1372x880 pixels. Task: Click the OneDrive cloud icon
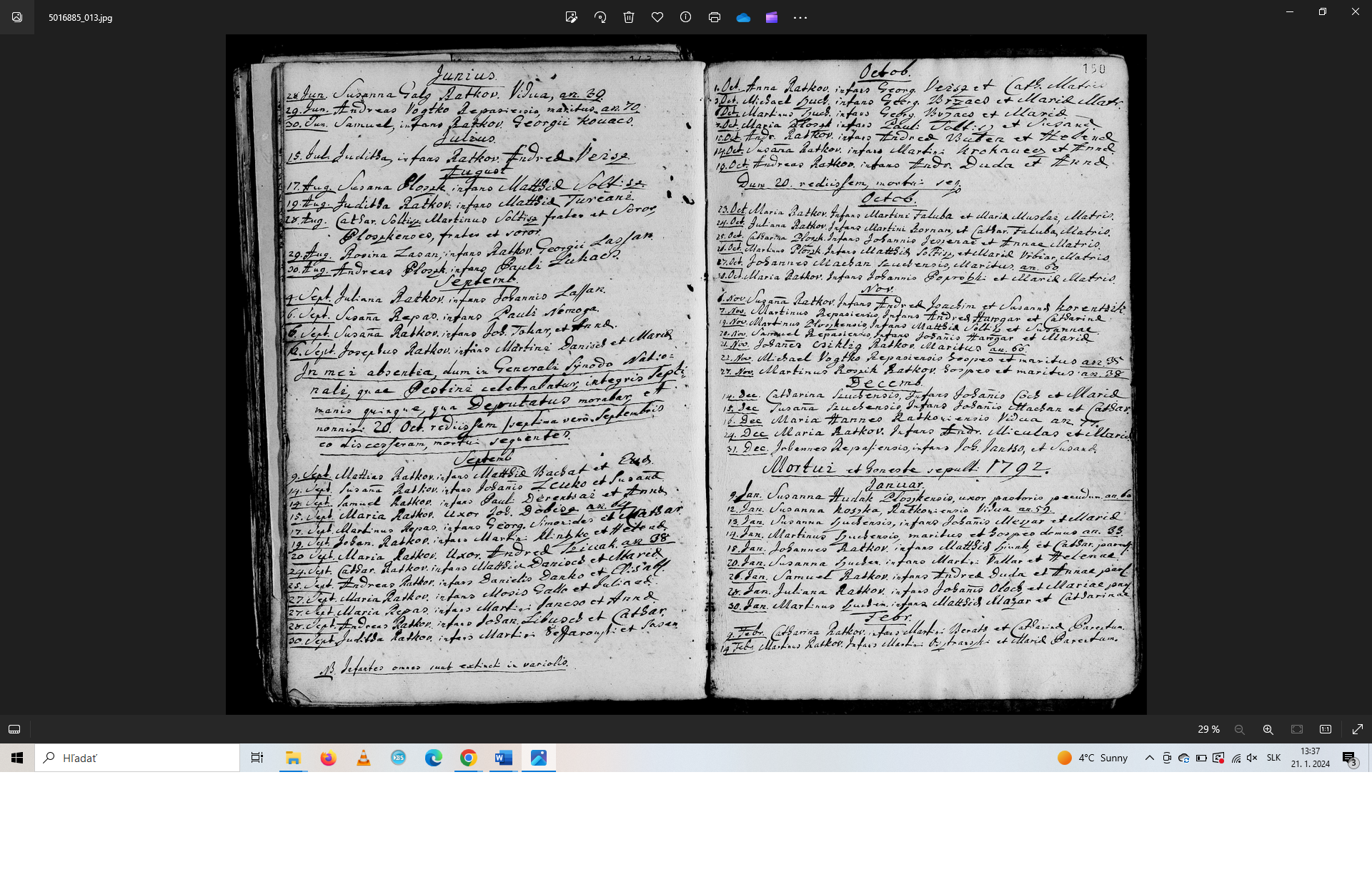click(x=743, y=17)
